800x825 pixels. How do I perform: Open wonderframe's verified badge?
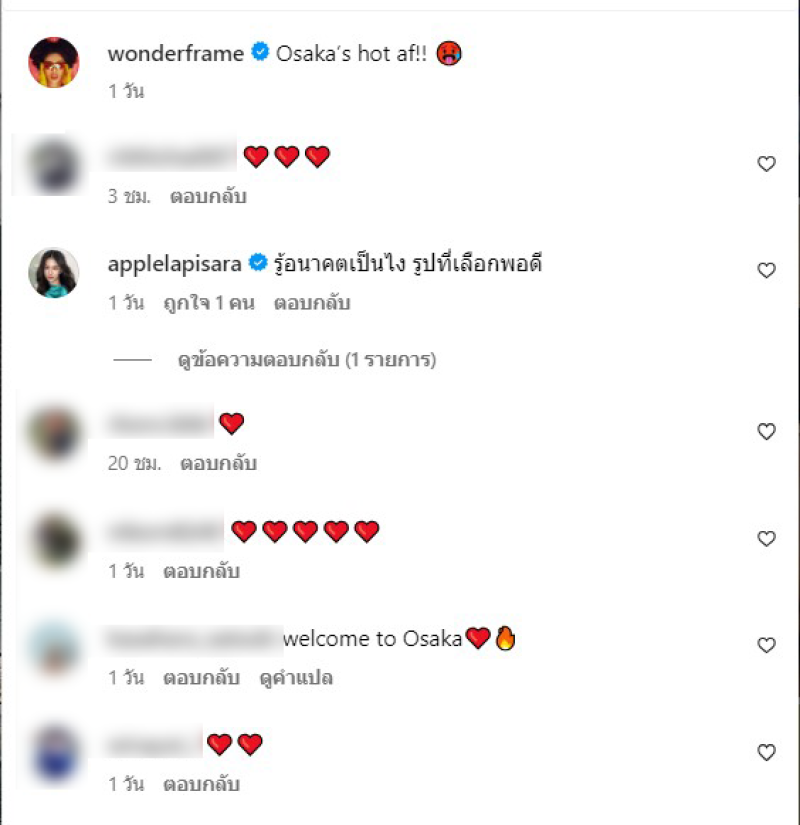click(x=260, y=52)
